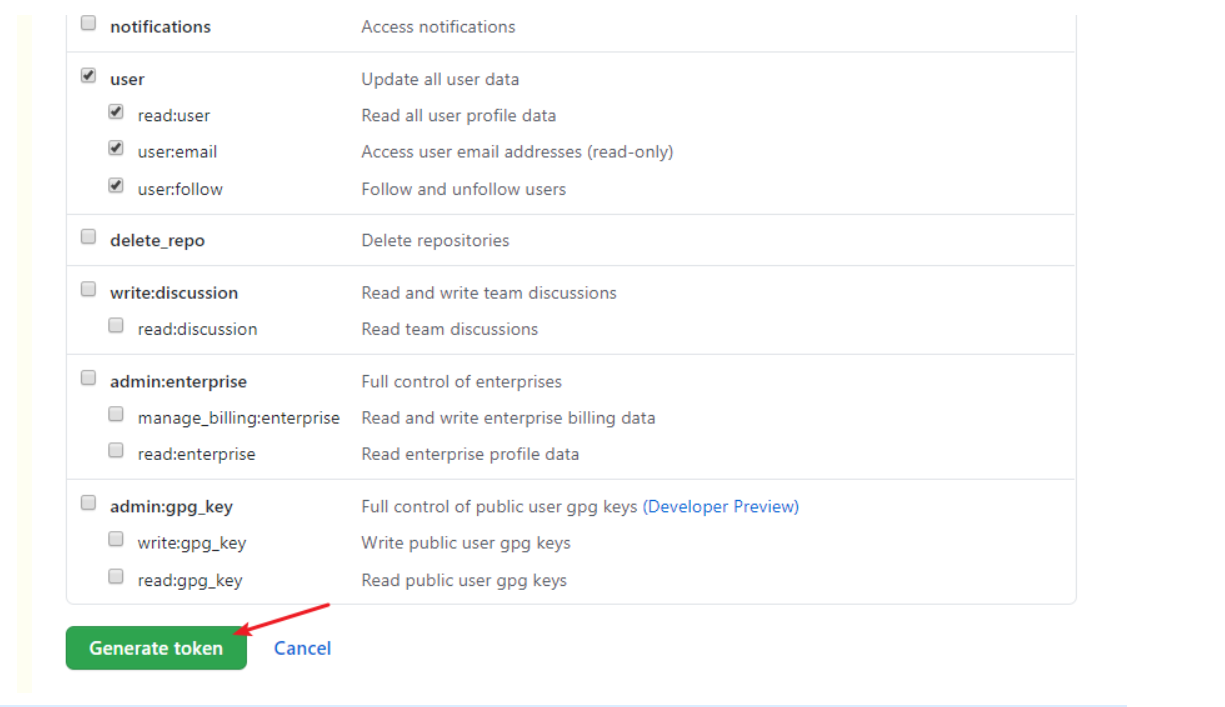
Task: Tick the read:discussion checkbox
Action: (x=116, y=325)
